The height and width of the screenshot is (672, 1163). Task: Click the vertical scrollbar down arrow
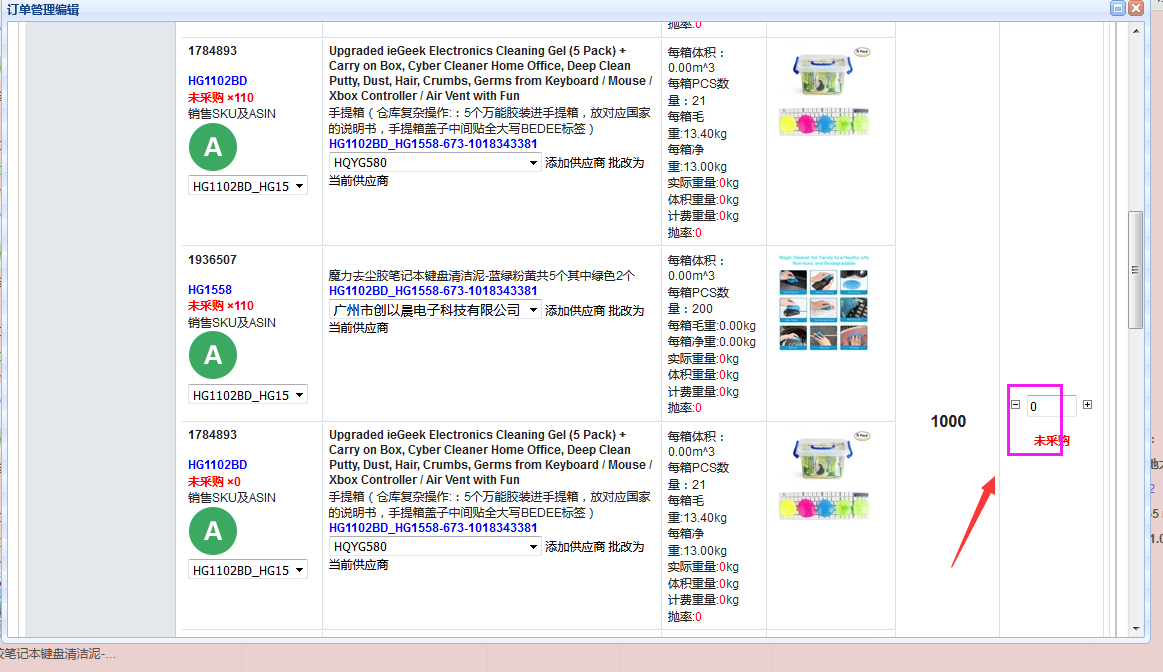click(x=1136, y=628)
